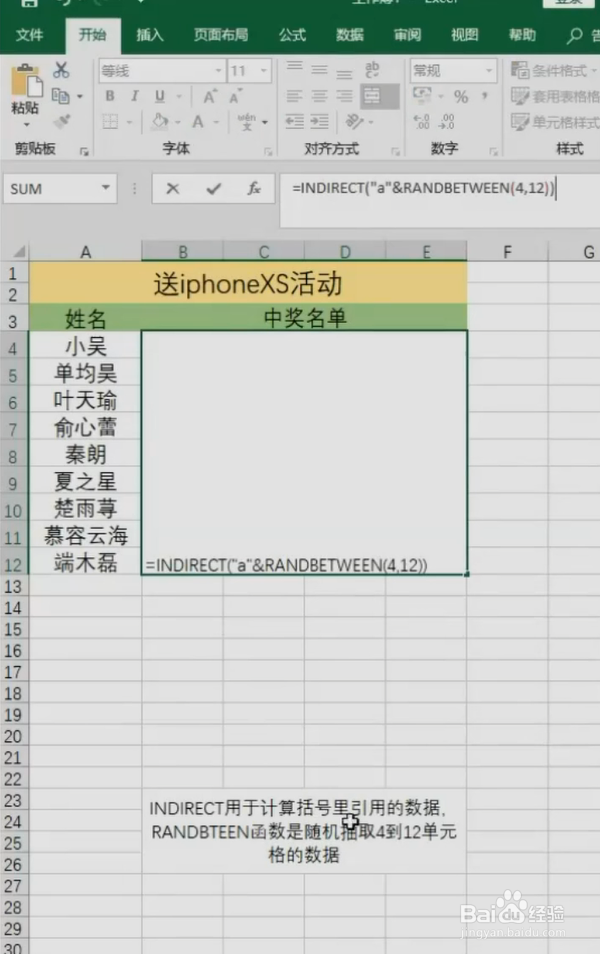Click the Align Left icon
The height and width of the screenshot is (954, 600).
295,96
